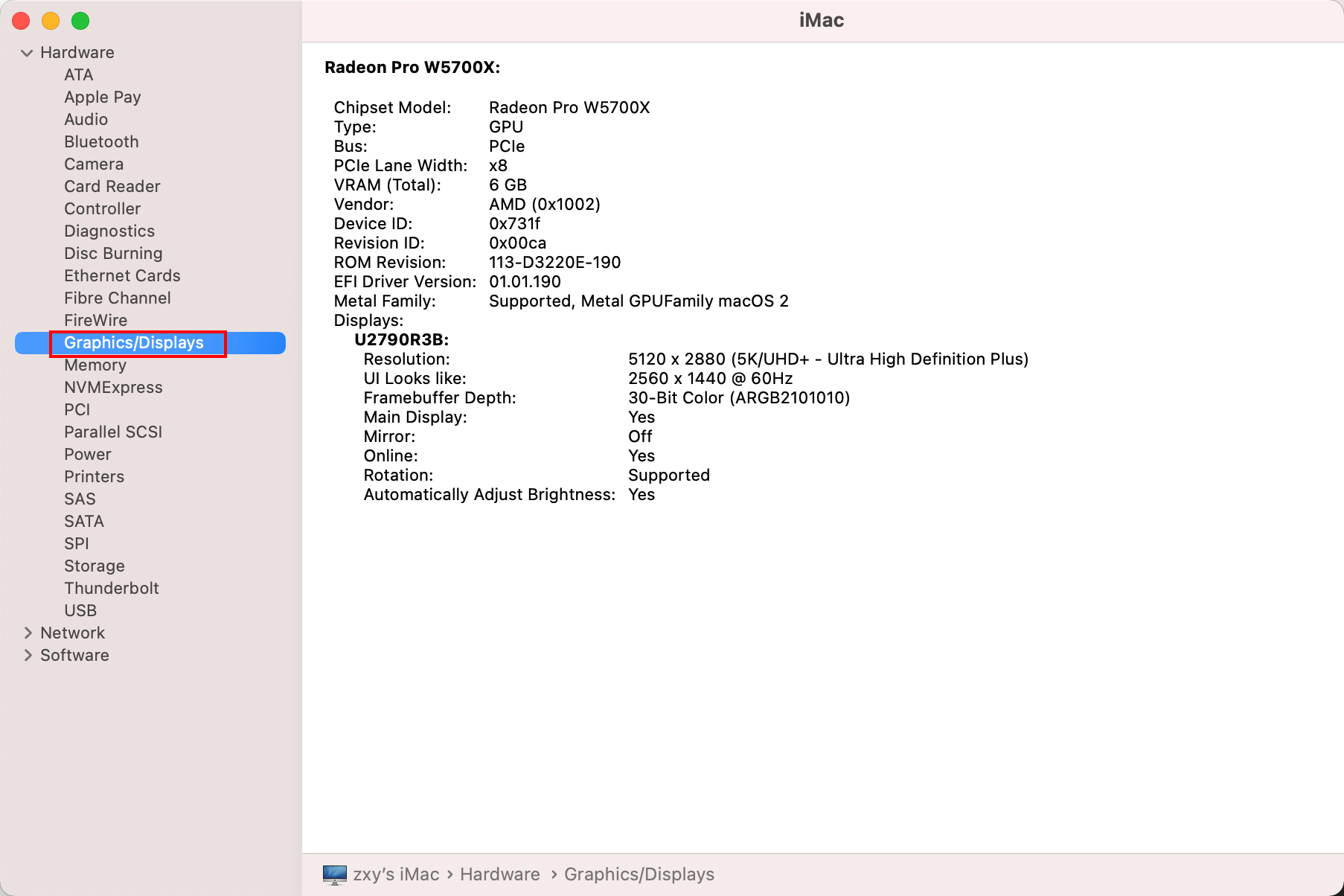This screenshot has width=1344, height=896.
Task: Click the EFI Driver Version 01.01.190
Action: (525, 282)
